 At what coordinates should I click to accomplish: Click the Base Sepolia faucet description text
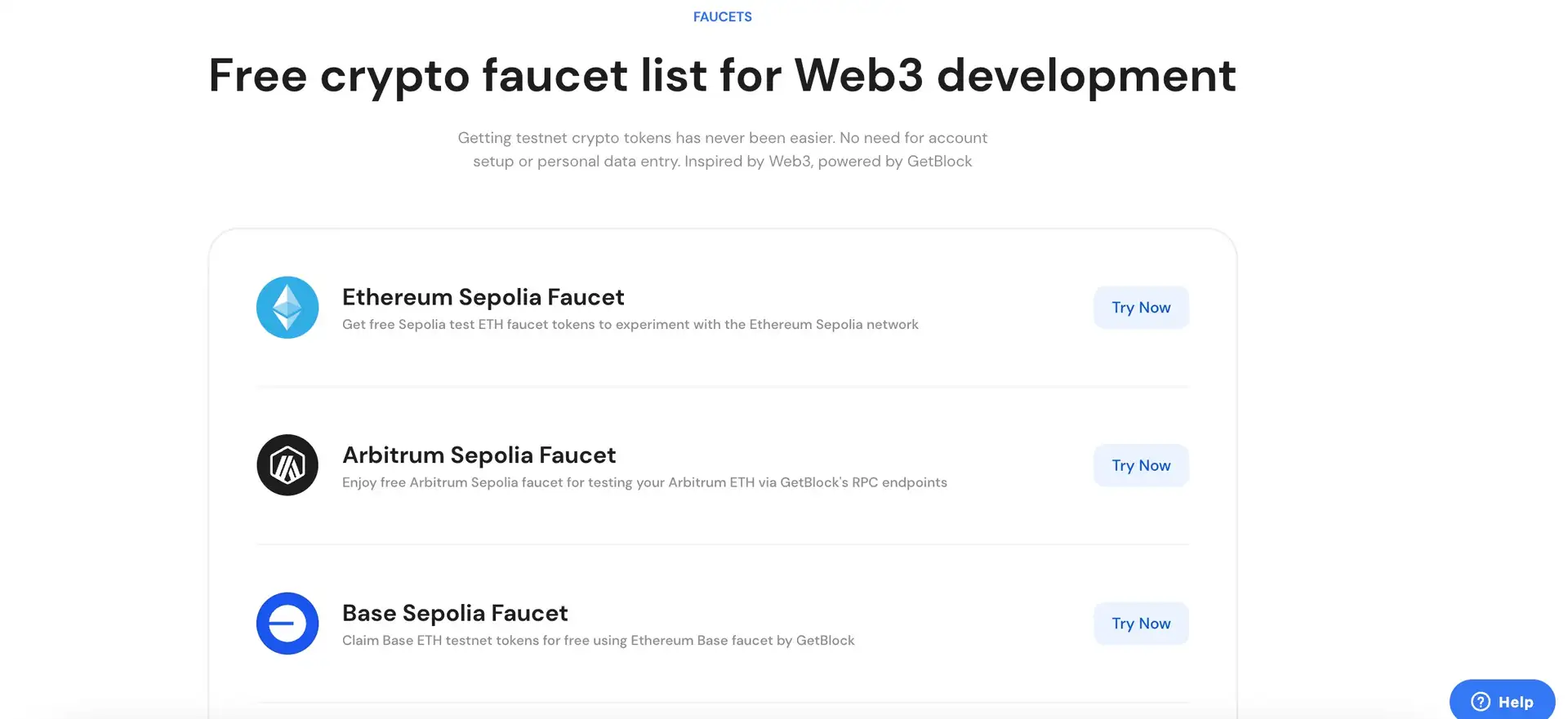pyautogui.click(x=598, y=641)
